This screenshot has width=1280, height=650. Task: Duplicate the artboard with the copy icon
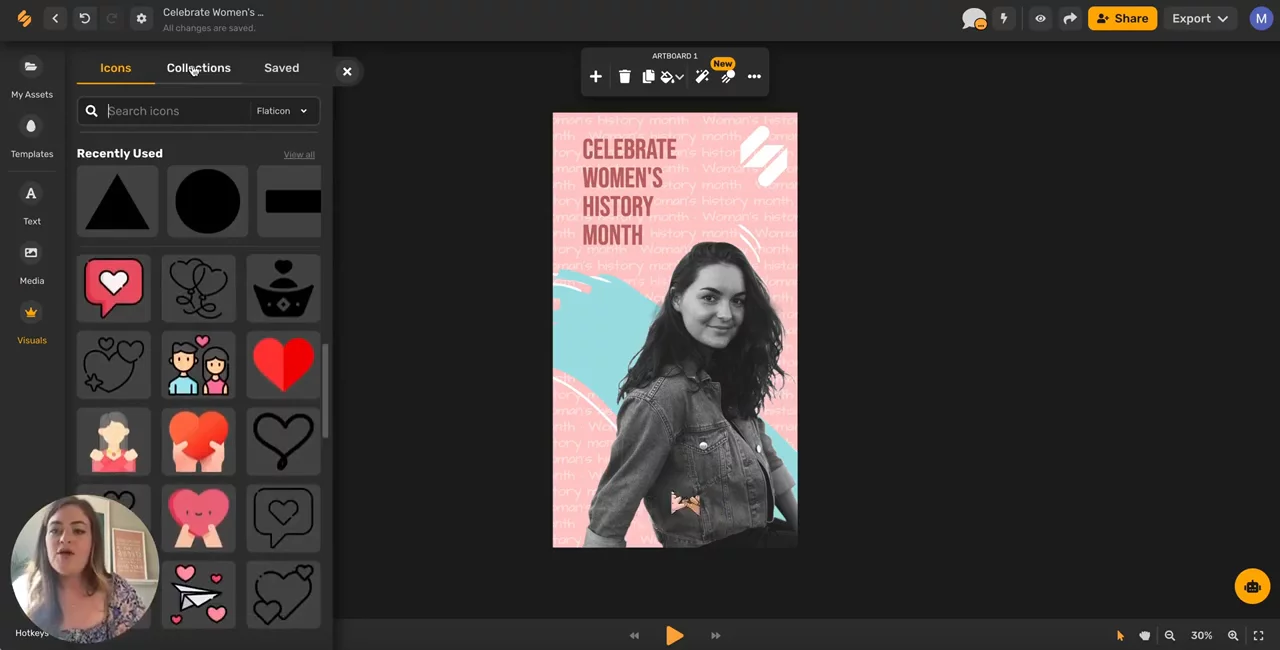coord(648,77)
